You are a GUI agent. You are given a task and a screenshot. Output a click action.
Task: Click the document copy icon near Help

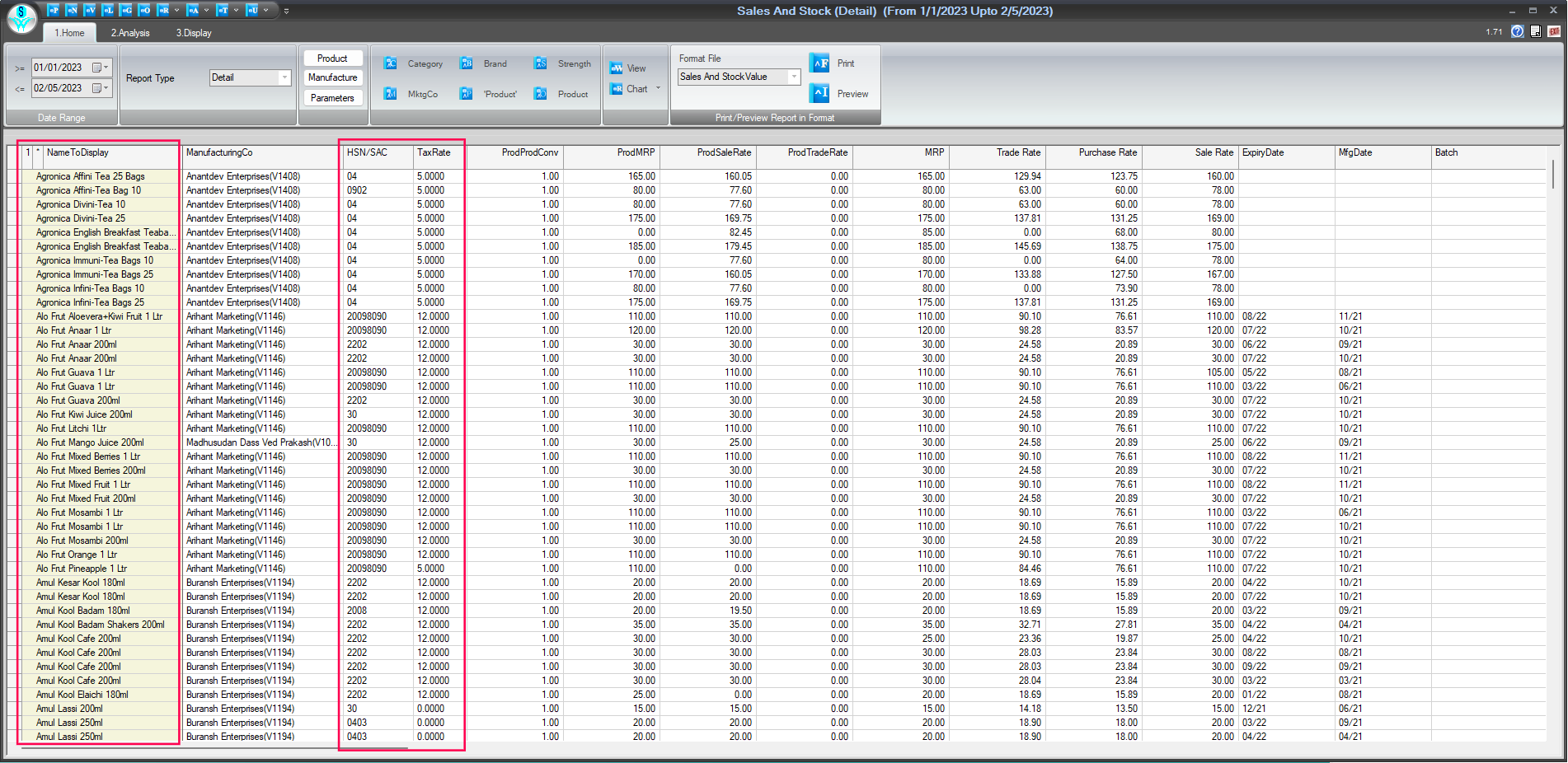1536,31
